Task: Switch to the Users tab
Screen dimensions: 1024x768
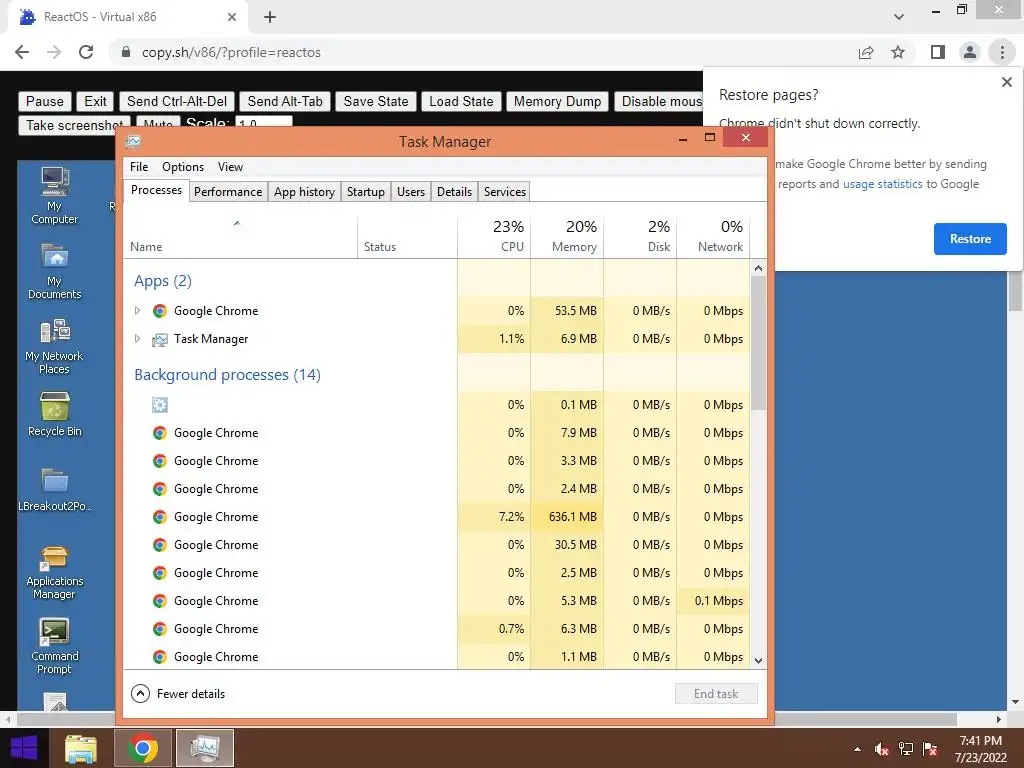Action: tap(411, 191)
